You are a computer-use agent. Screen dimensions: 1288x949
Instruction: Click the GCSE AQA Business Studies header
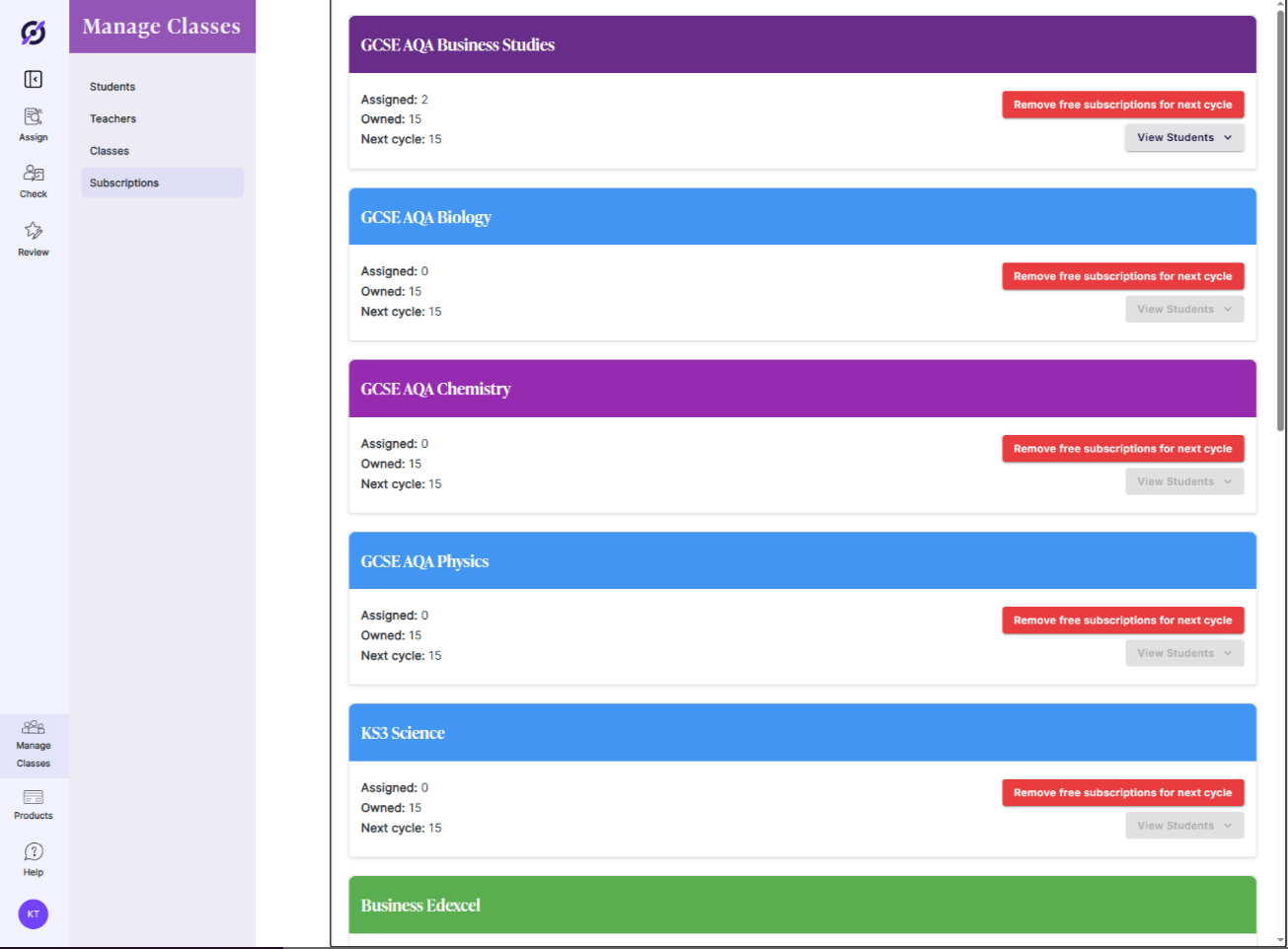[x=802, y=44]
